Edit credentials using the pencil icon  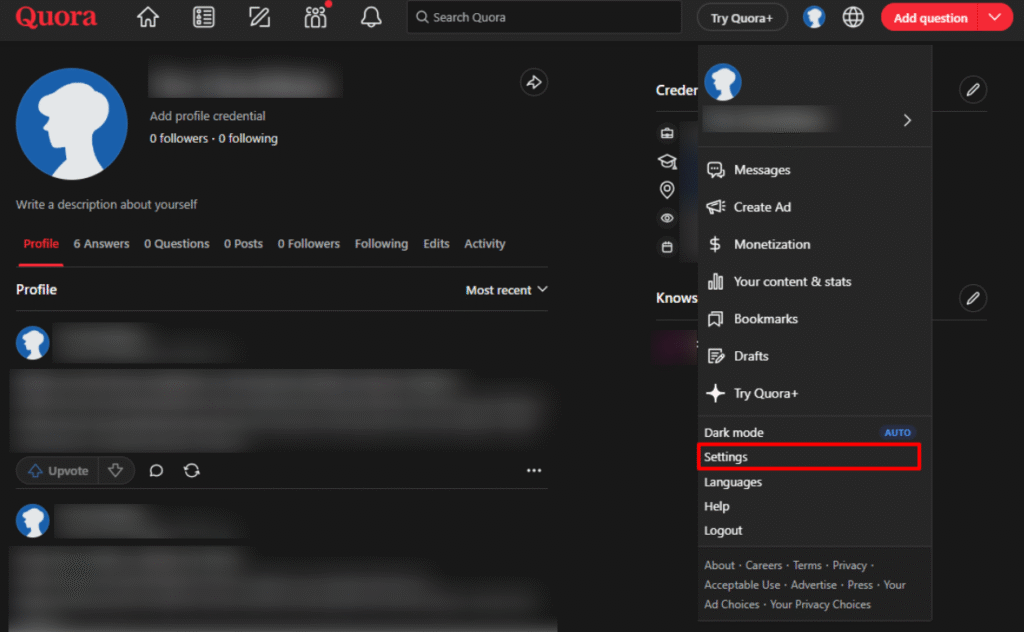[x=972, y=90]
